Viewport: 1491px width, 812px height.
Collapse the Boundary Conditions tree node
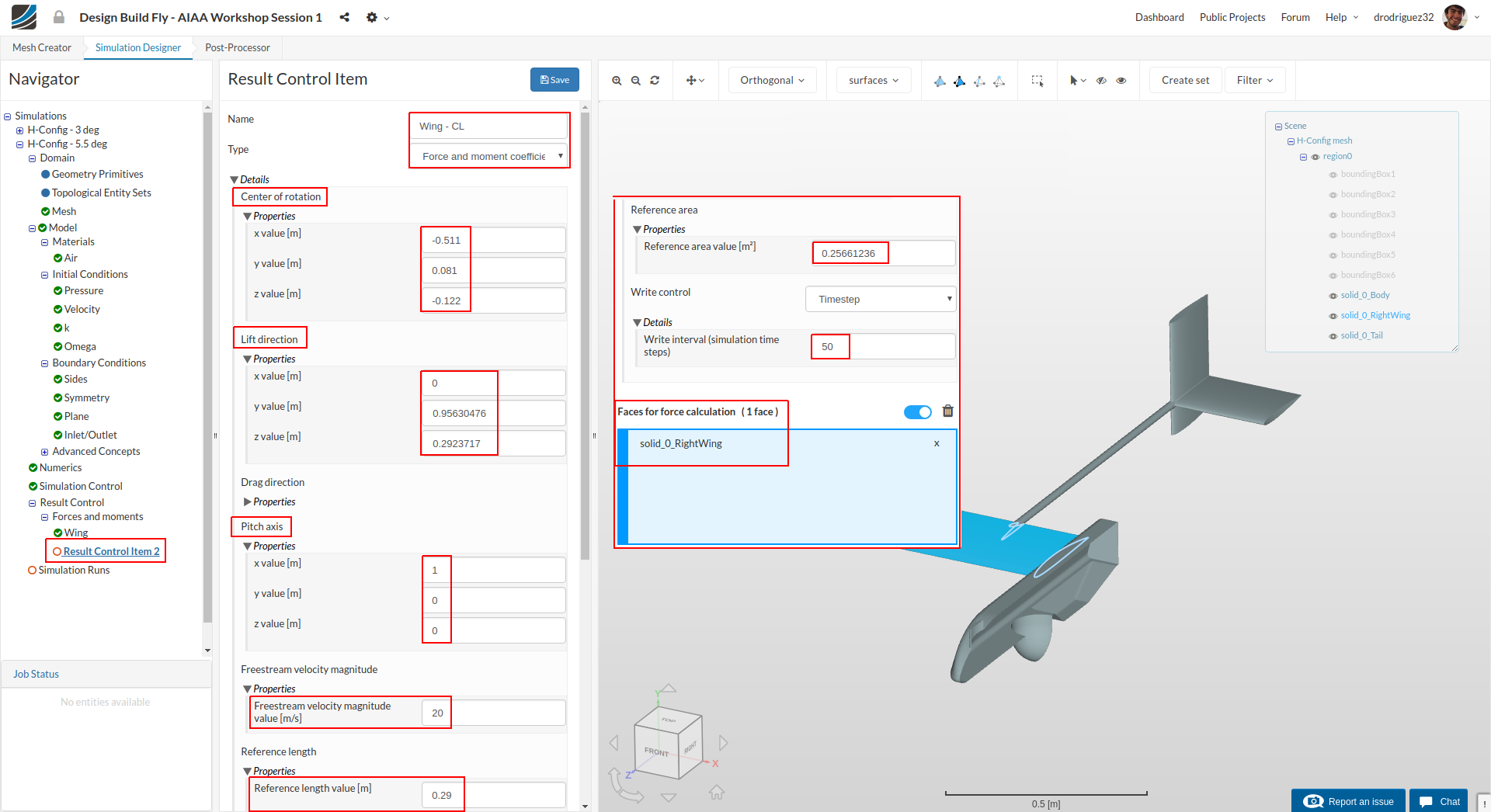(44, 363)
